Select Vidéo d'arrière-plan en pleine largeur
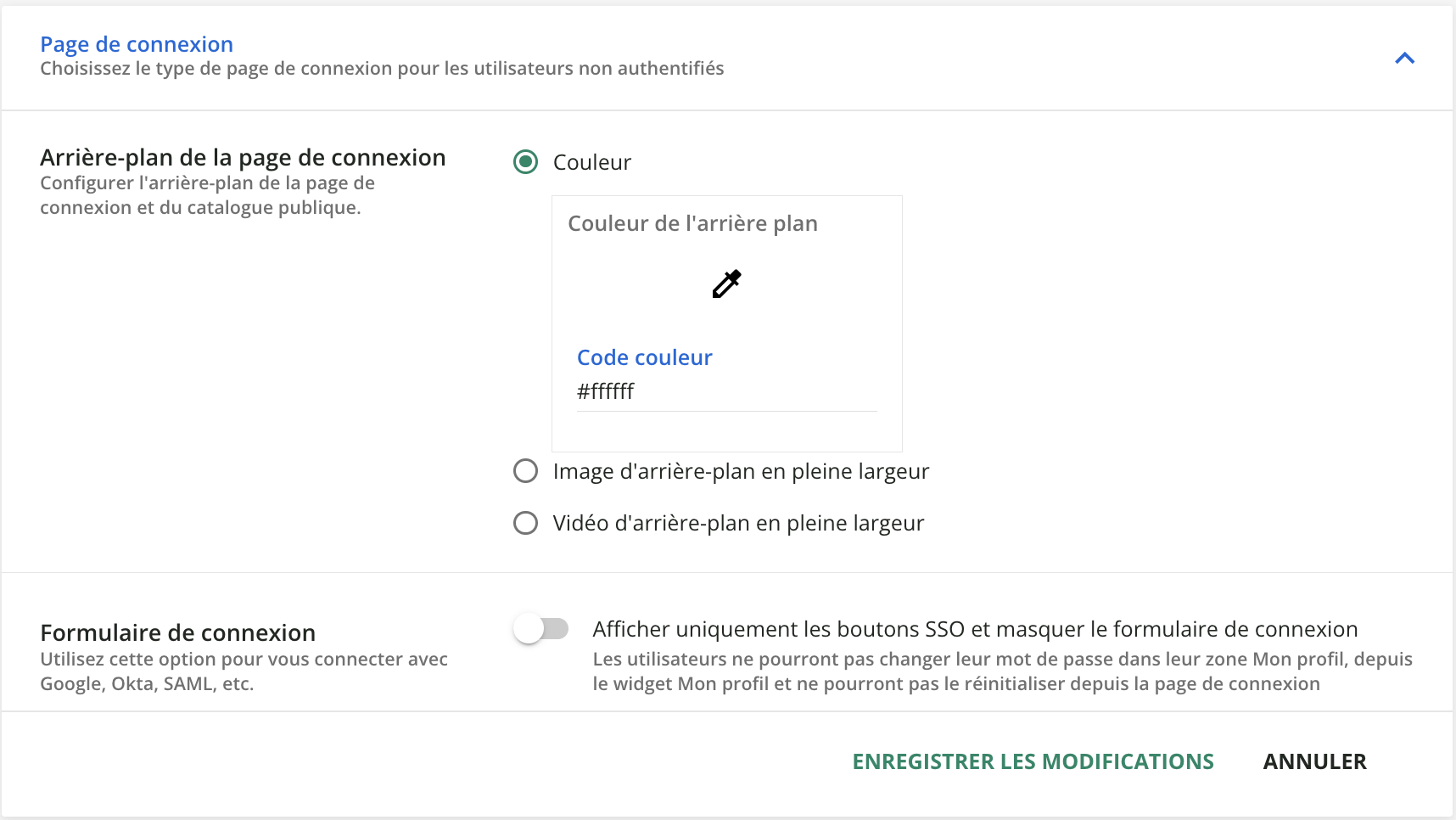Screen dimensions: 1456x820 coord(525,523)
